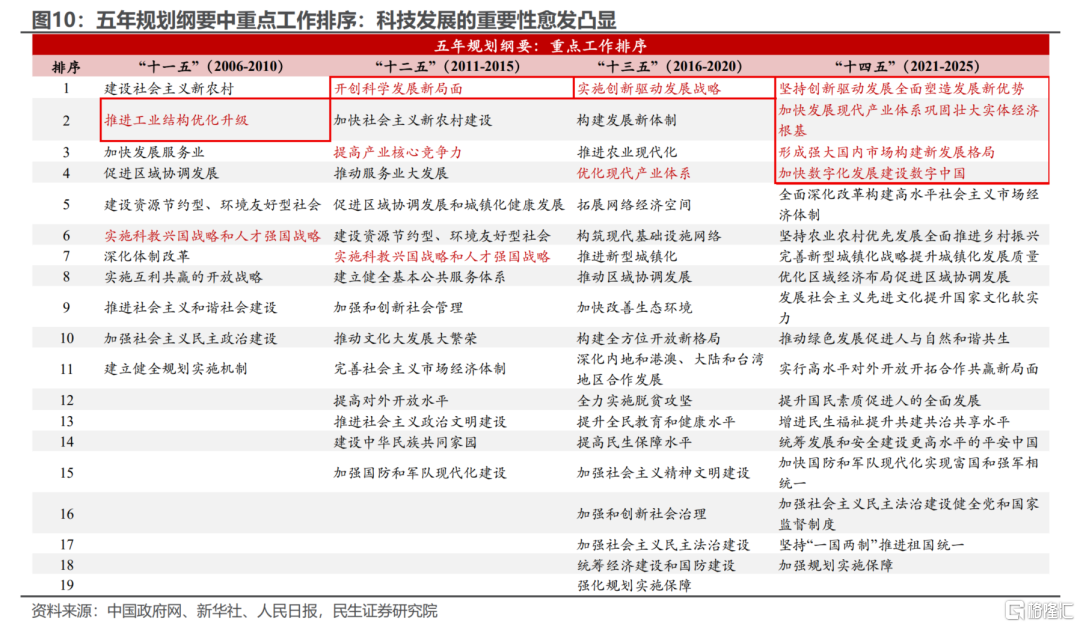Select cell '完善社会主义市场经济体制'
The width and height of the screenshot is (1080, 627).
(x=419, y=369)
